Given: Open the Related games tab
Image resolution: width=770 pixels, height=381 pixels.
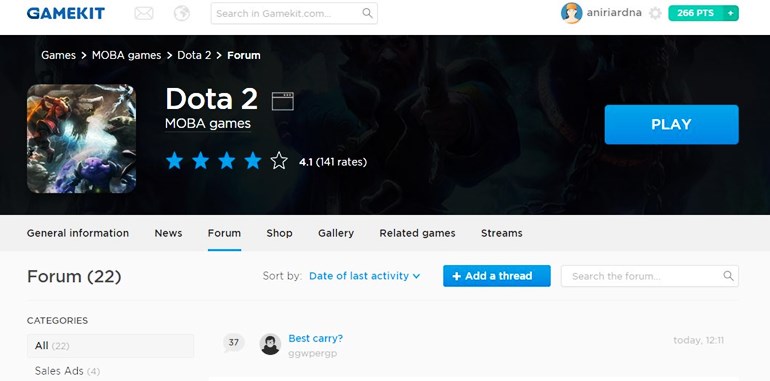Looking at the screenshot, I should [x=417, y=233].
